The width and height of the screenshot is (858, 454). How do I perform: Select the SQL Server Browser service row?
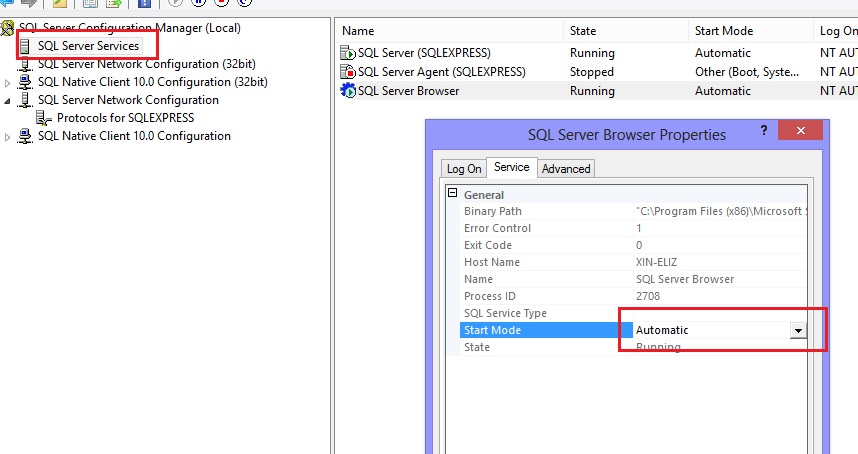pyautogui.click(x=596, y=91)
